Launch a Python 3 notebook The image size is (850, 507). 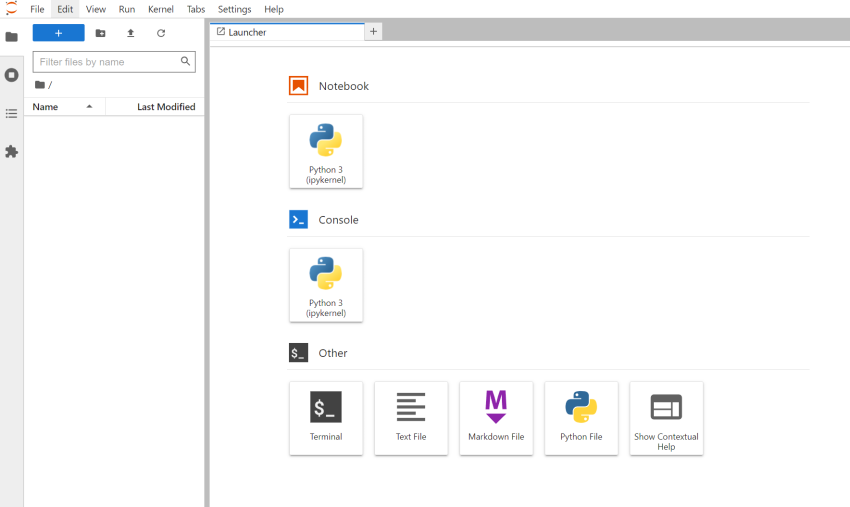325,151
